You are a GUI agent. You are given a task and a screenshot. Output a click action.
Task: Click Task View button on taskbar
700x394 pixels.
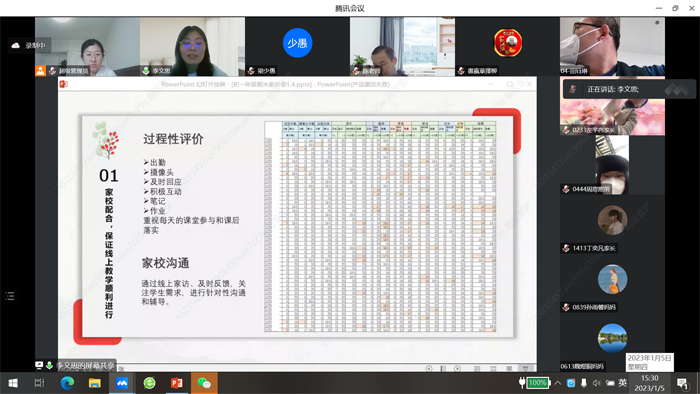point(39,383)
